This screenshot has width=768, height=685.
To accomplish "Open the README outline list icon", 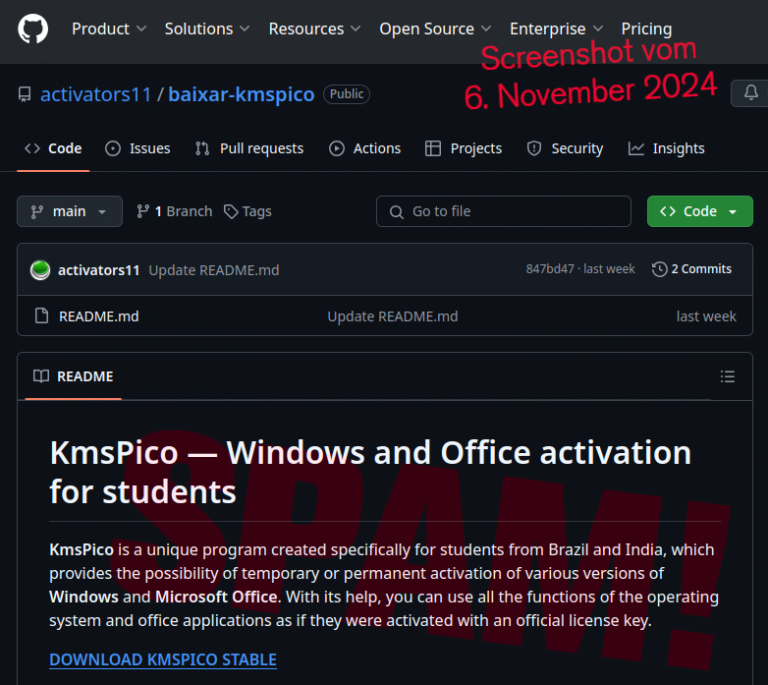I will click(x=727, y=377).
